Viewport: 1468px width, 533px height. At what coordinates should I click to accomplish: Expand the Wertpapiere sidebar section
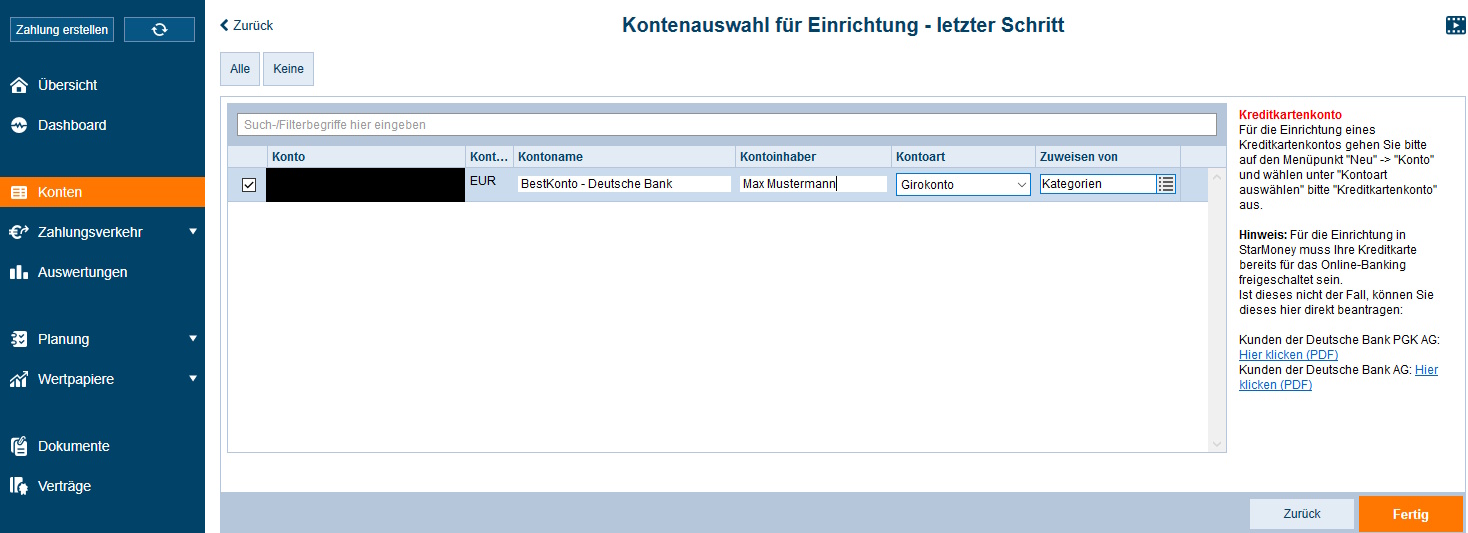(193, 379)
